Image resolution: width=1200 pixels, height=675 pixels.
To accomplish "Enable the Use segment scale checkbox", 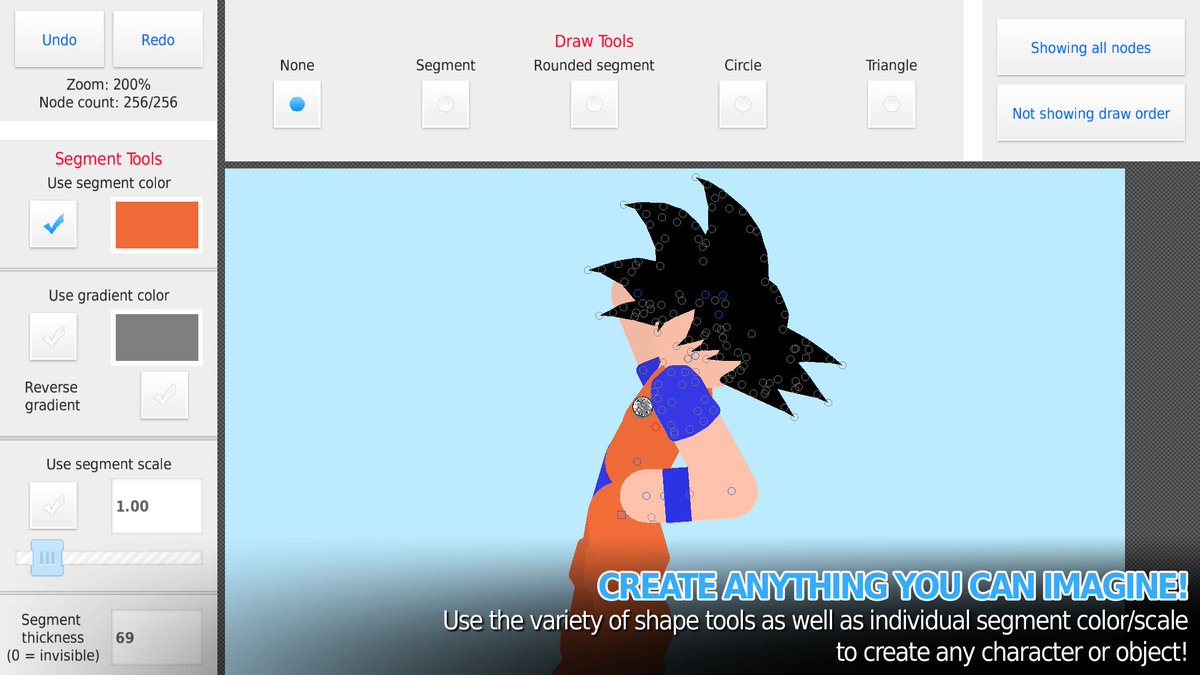I will click(54, 506).
